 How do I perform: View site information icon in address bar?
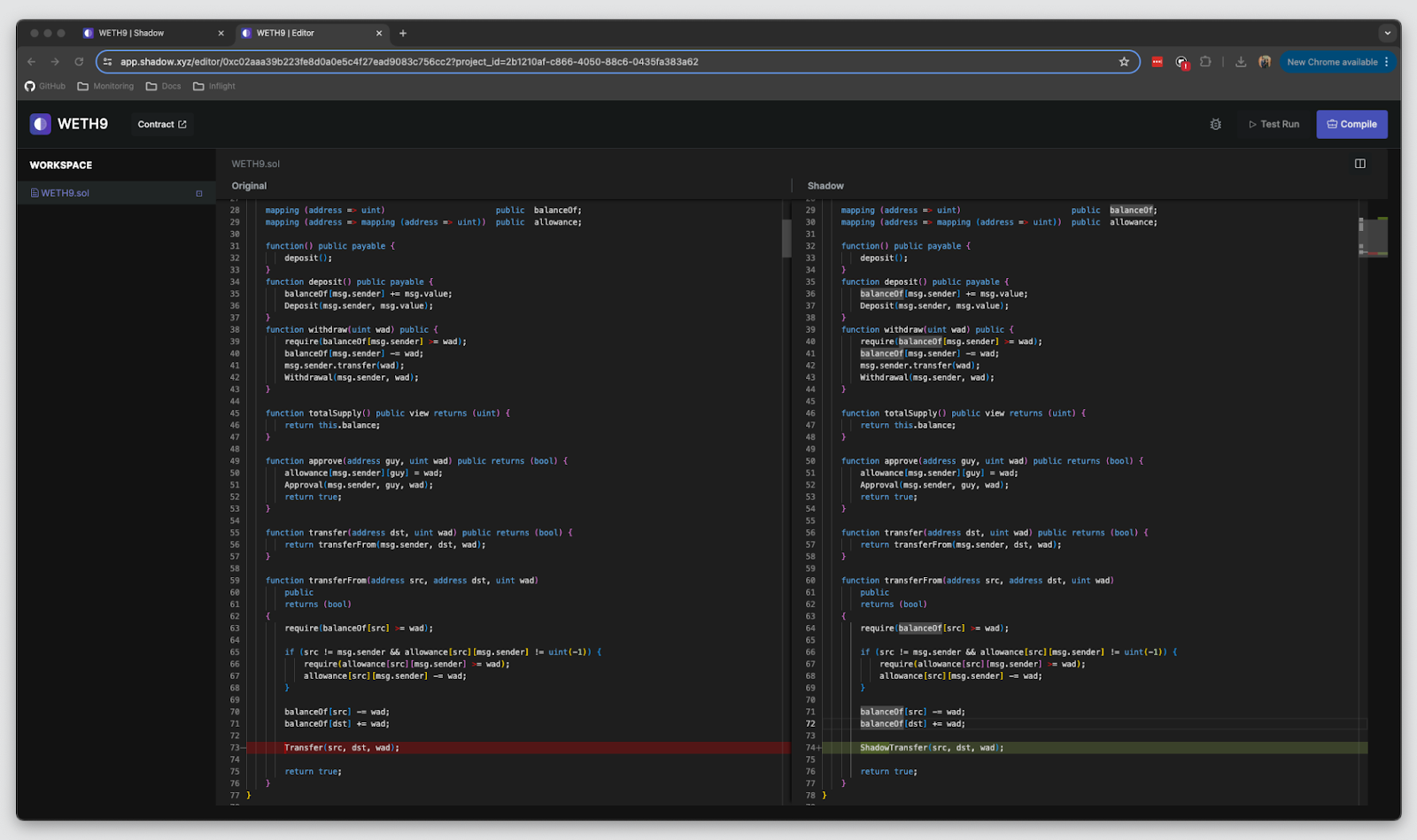point(107,62)
